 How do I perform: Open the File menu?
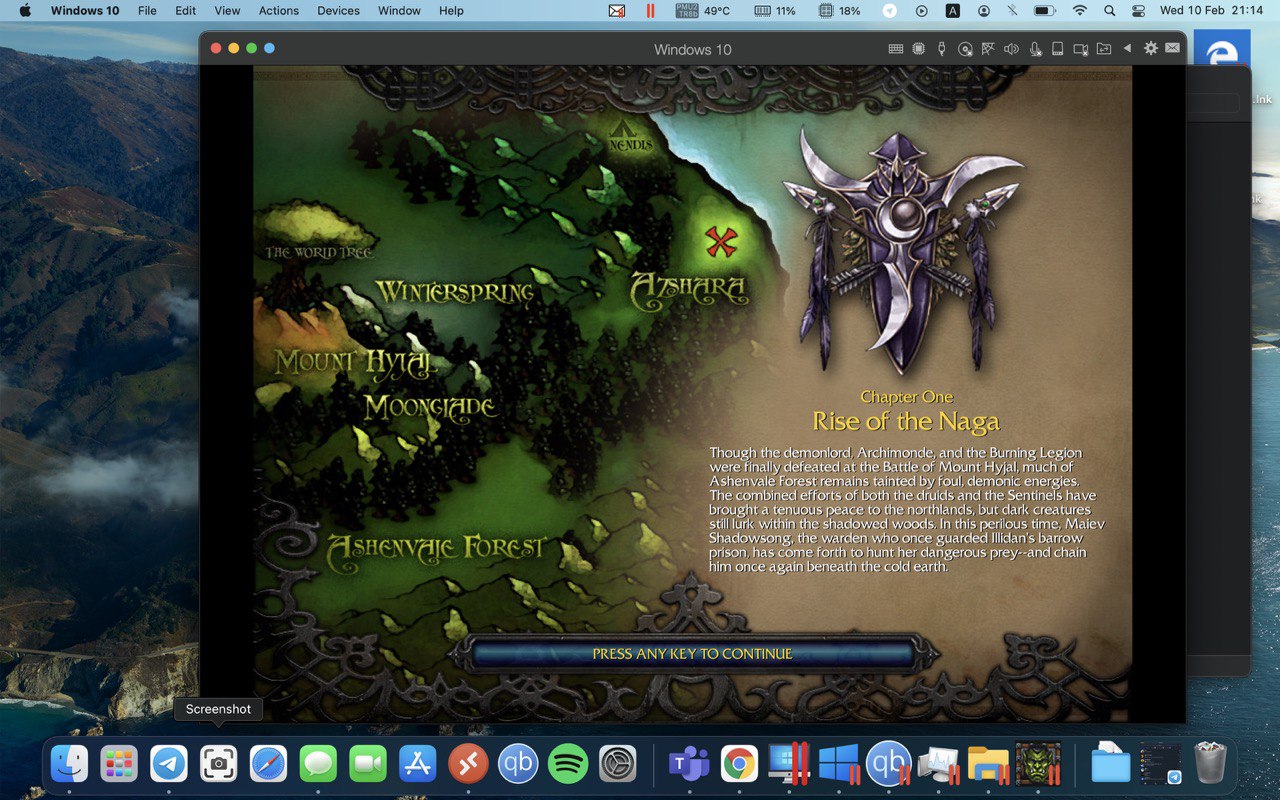tap(147, 11)
